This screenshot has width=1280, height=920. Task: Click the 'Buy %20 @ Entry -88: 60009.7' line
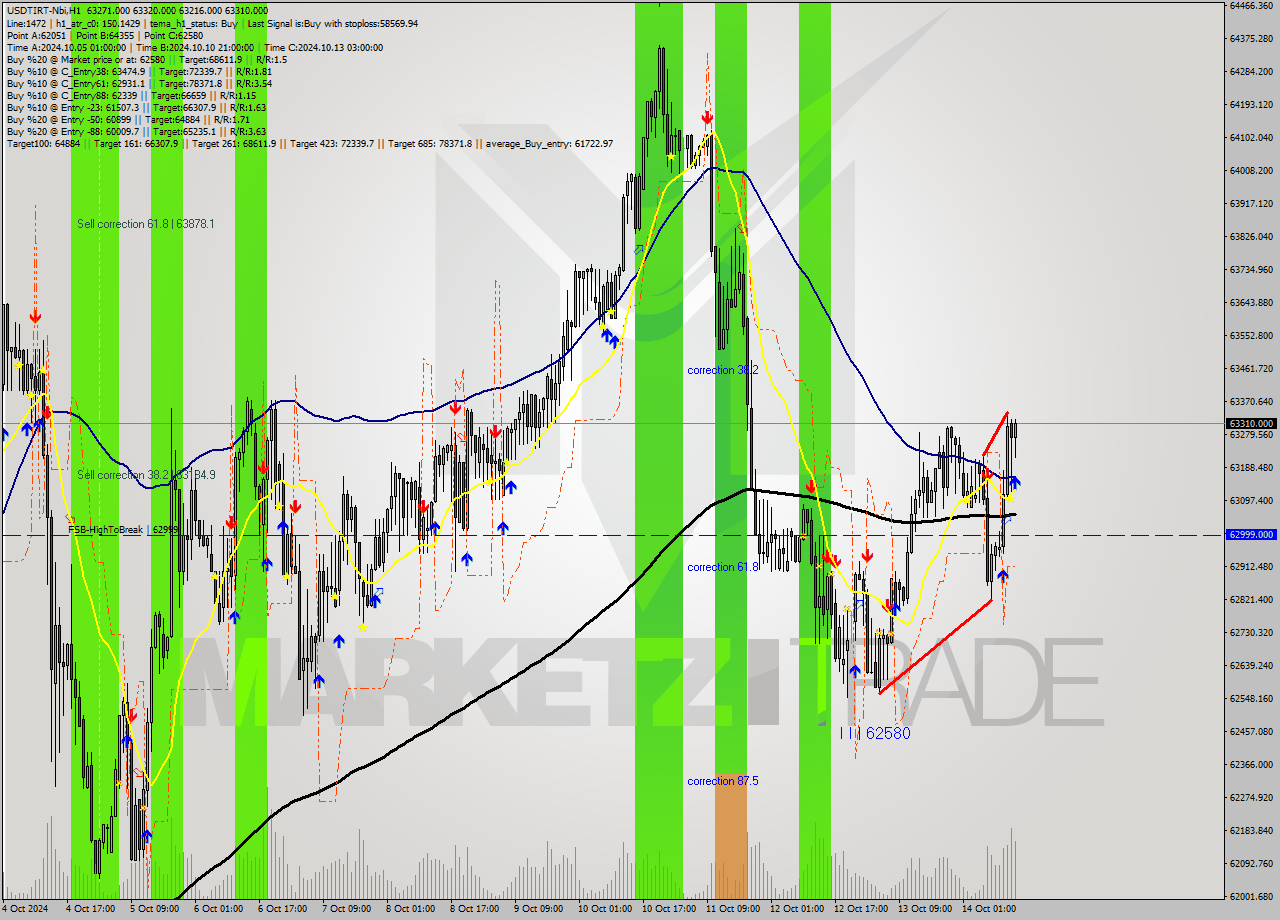coord(136,131)
